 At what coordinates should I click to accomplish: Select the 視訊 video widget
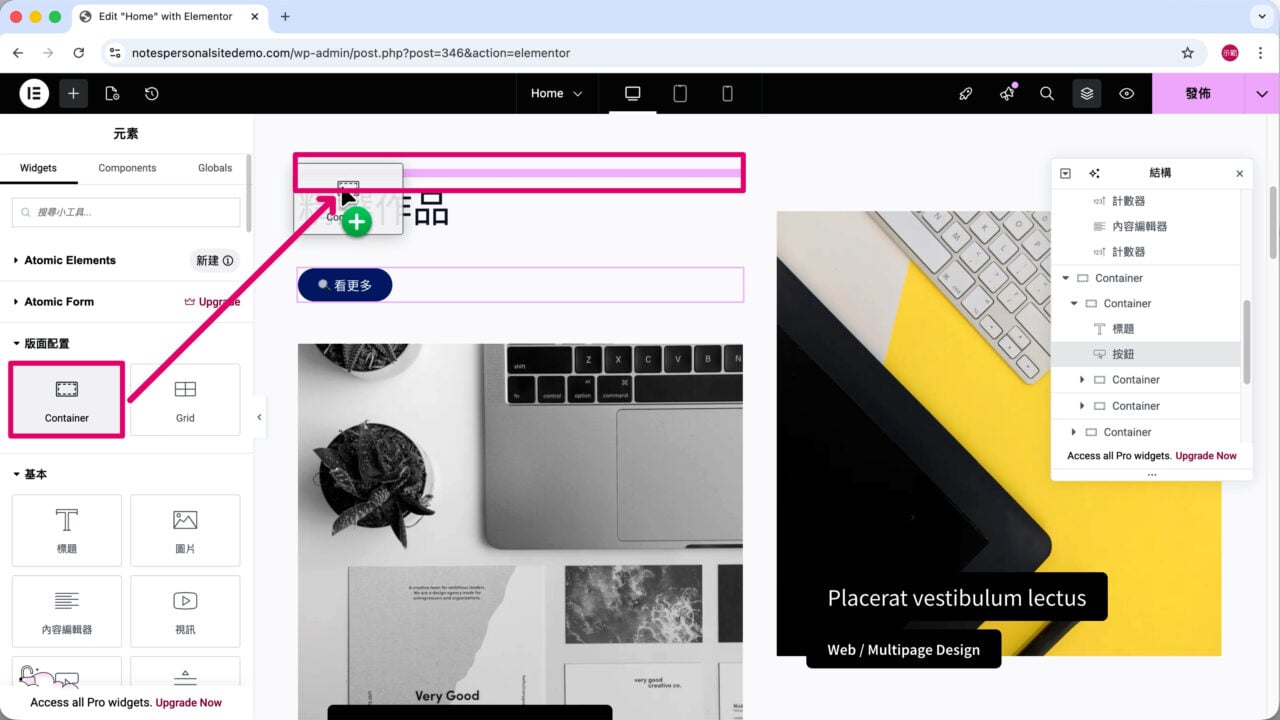[185, 611]
